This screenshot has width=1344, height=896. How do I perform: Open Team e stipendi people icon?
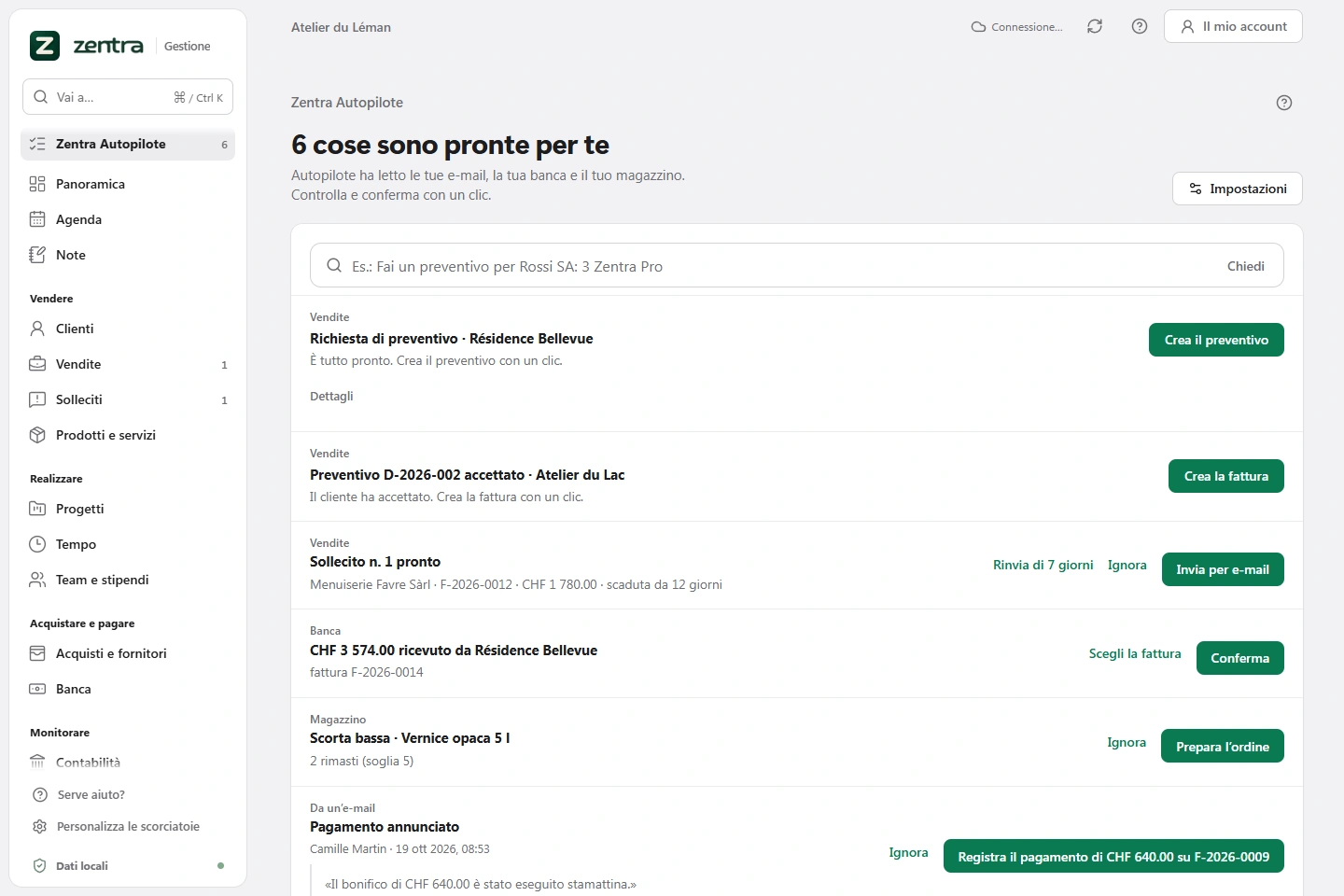pos(37,580)
